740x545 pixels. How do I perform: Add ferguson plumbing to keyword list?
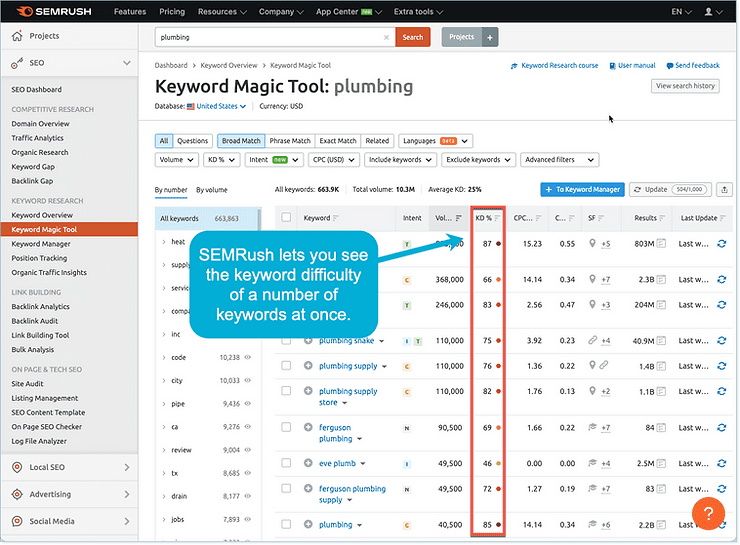pos(308,428)
